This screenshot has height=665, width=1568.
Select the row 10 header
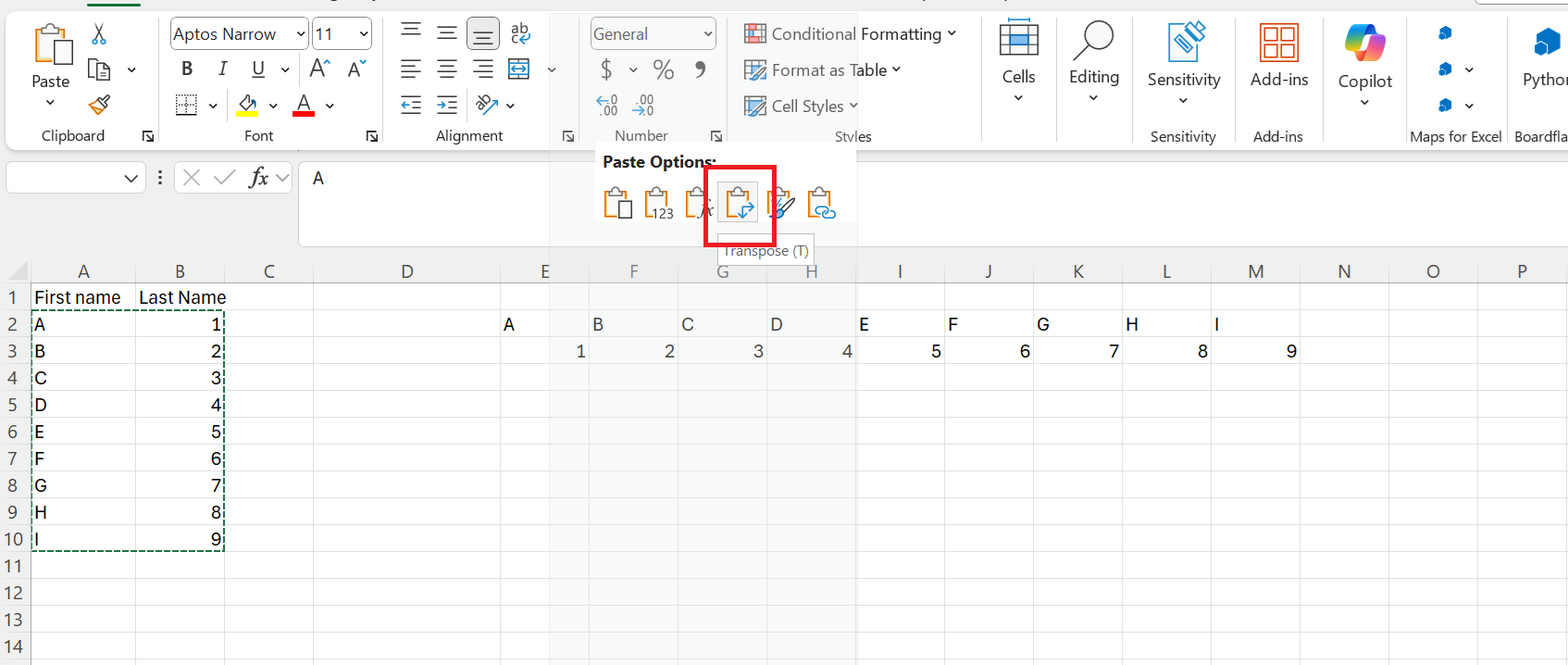(14, 539)
